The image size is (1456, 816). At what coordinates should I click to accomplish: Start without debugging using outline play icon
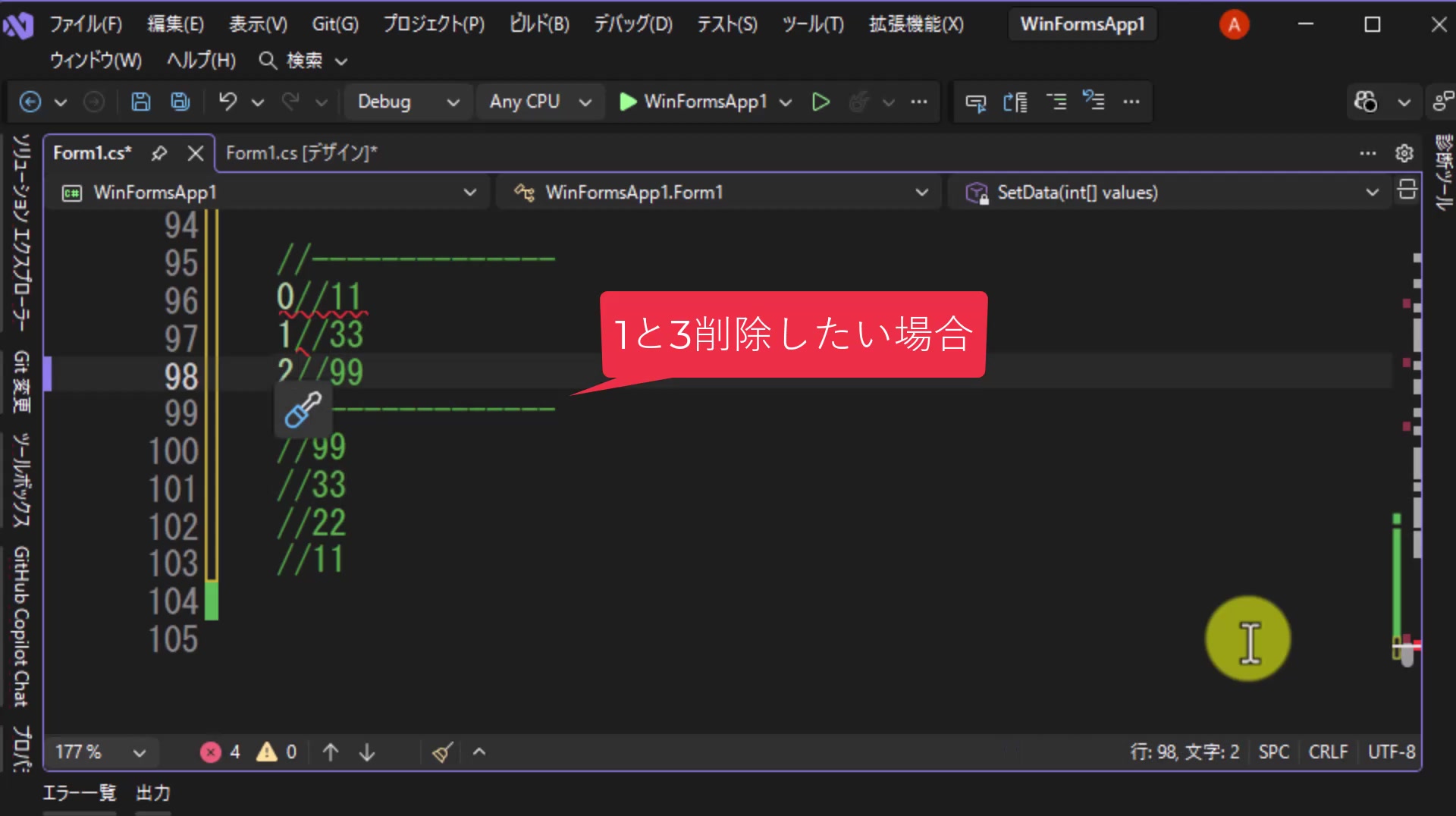[x=821, y=102]
